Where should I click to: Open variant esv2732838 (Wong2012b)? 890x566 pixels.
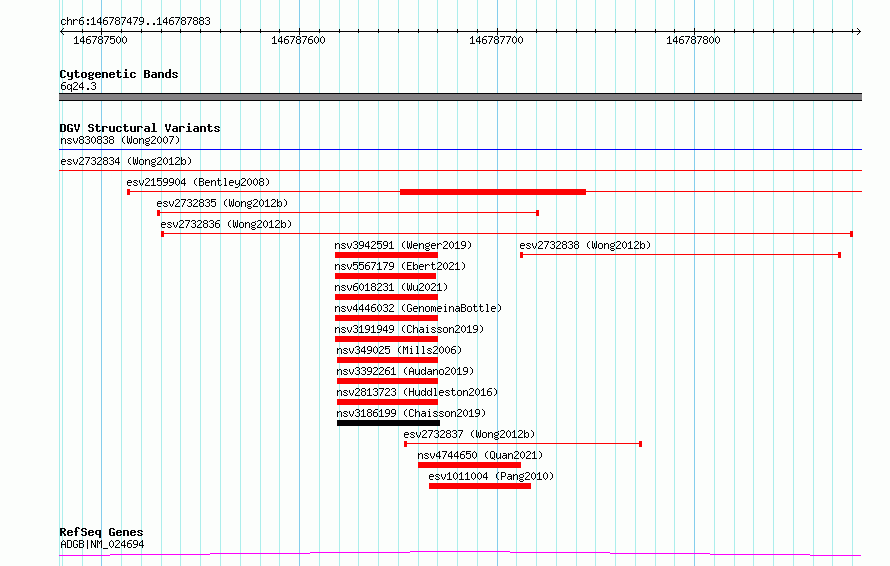[585, 245]
